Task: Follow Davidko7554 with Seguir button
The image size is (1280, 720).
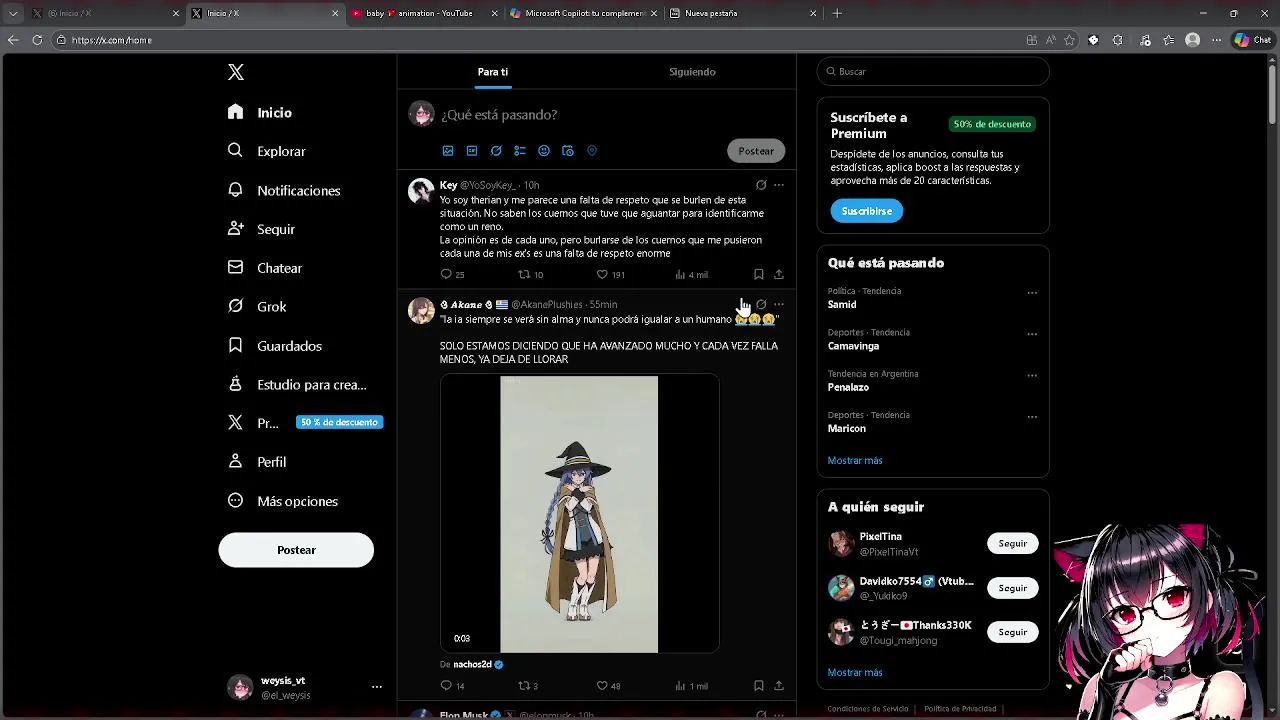Action: (x=1012, y=588)
